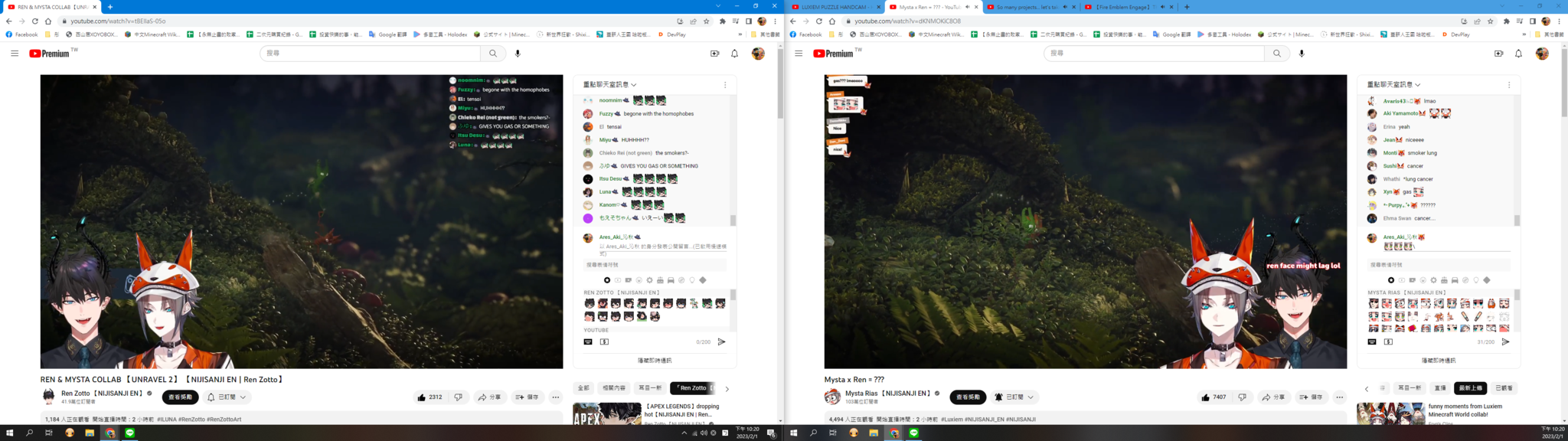
Task: Dislike the Mysta x Ren video
Action: 1242,397
